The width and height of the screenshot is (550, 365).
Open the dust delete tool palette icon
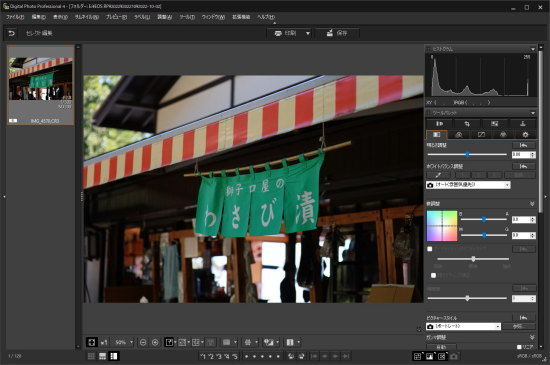click(495, 123)
